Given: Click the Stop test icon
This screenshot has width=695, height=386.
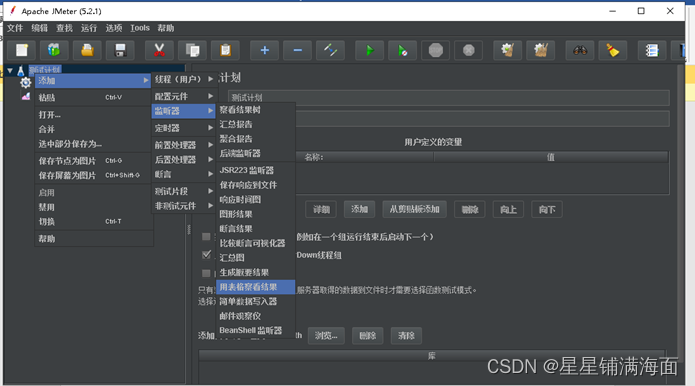Looking at the screenshot, I should click(436, 51).
